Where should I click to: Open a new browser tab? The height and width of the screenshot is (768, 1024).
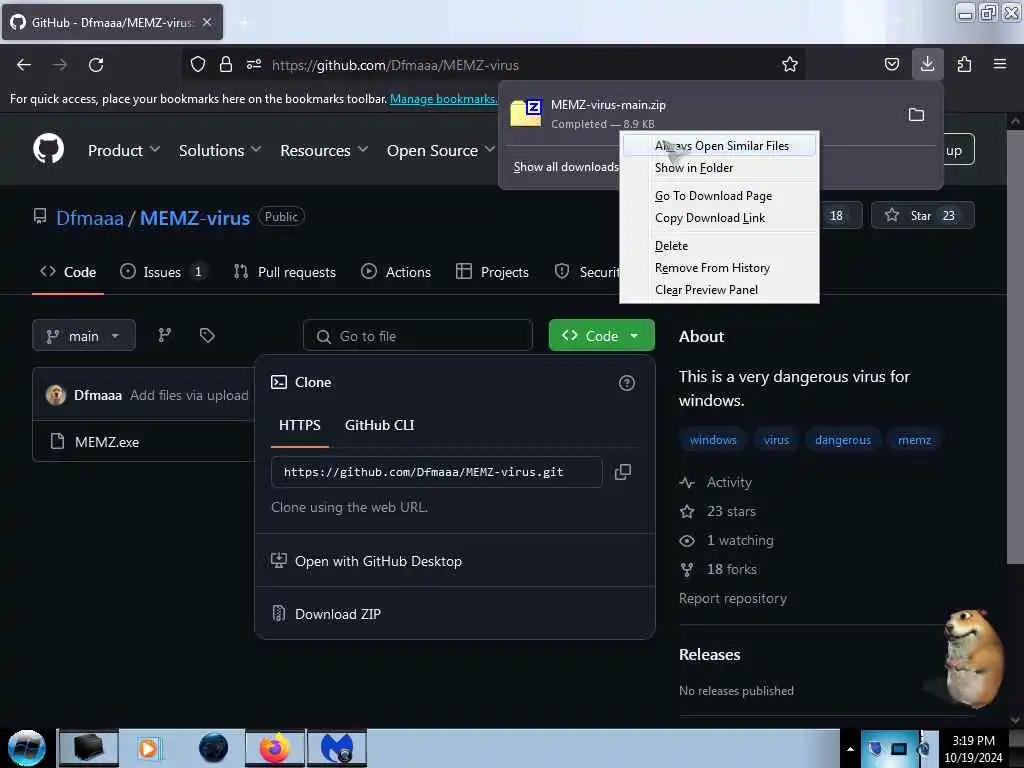pyautogui.click(x=244, y=23)
